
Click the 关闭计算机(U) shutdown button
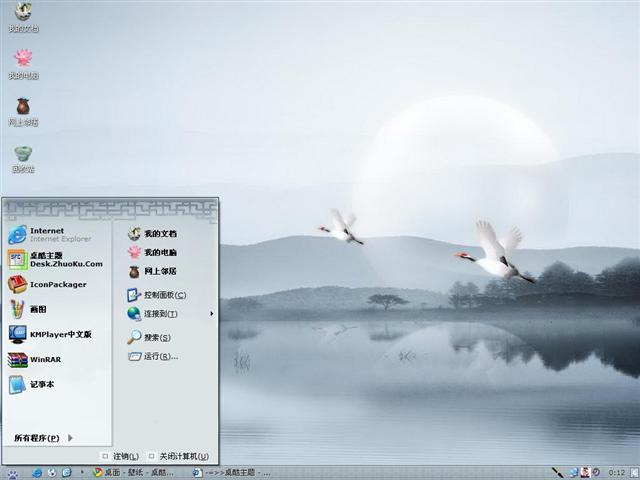[179, 456]
